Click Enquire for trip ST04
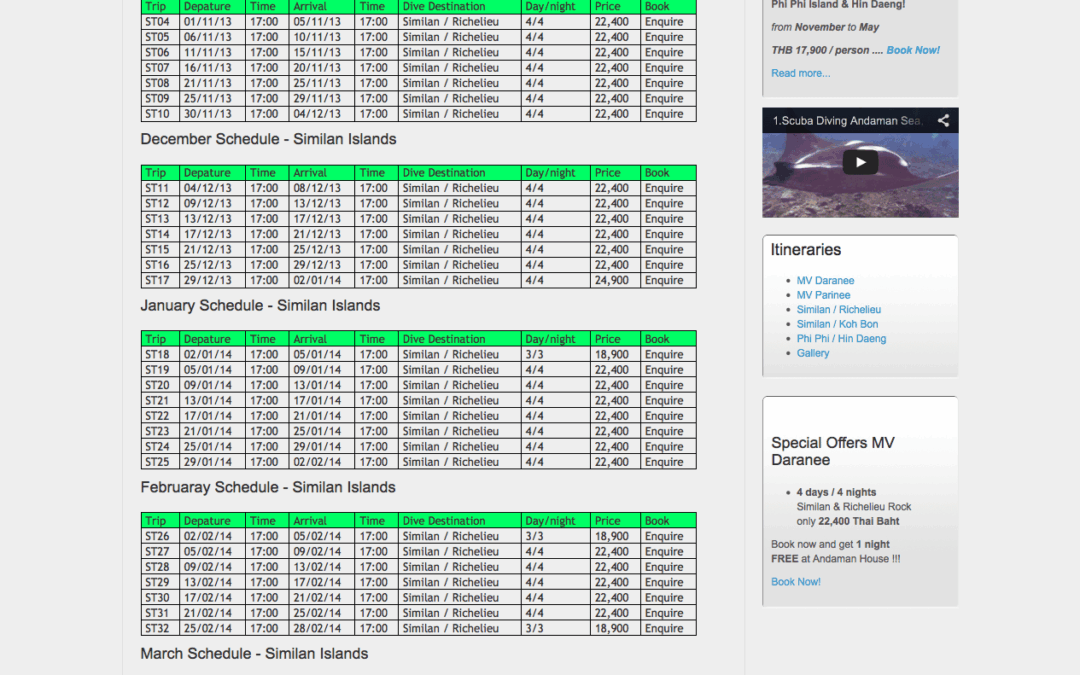Image resolution: width=1080 pixels, height=675 pixels. (664, 21)
